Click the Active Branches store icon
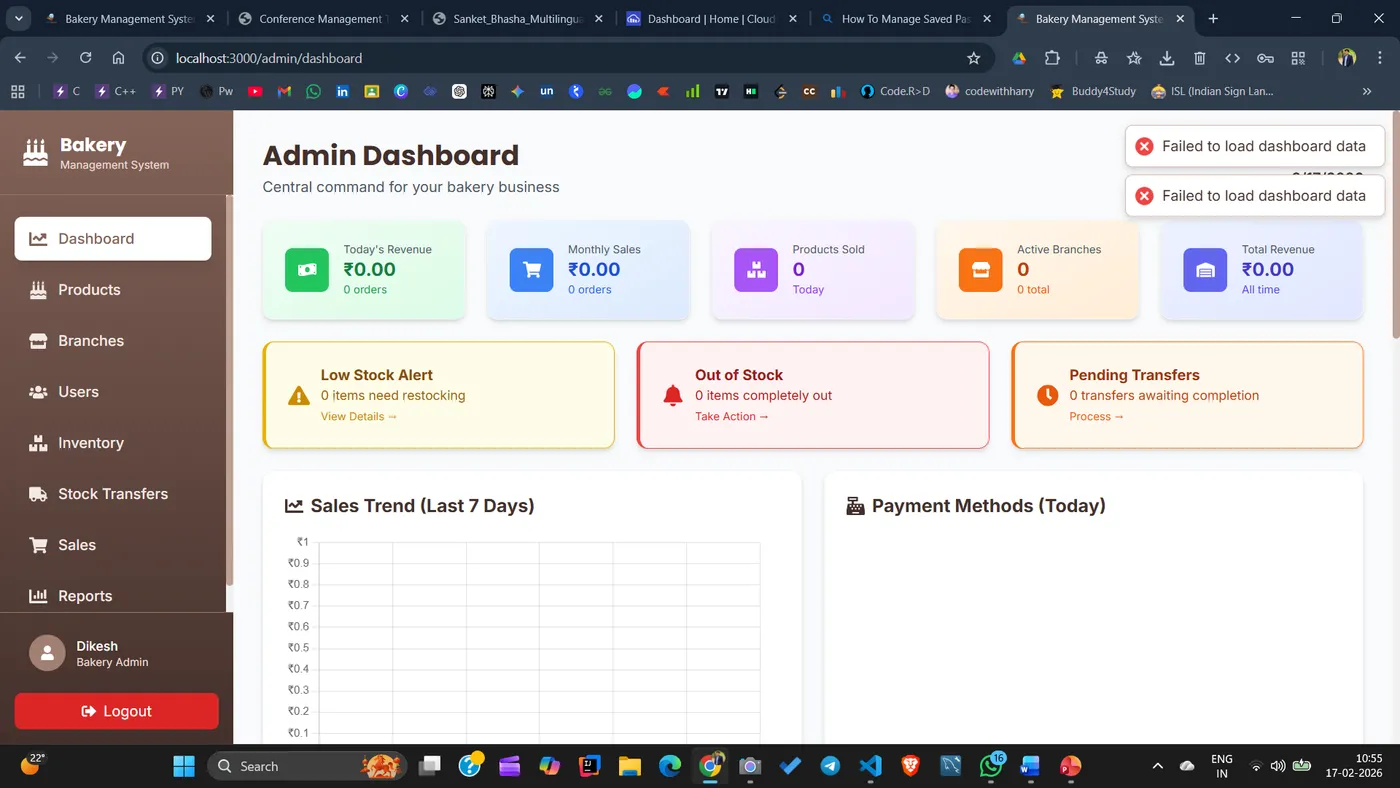 click(x=980, y=270)
